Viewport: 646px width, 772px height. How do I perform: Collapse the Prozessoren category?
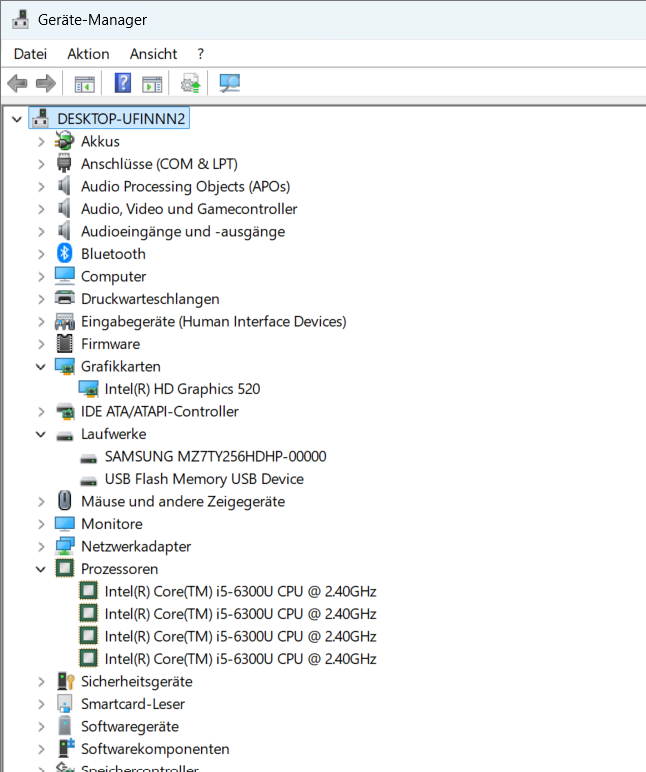point(41,569)
